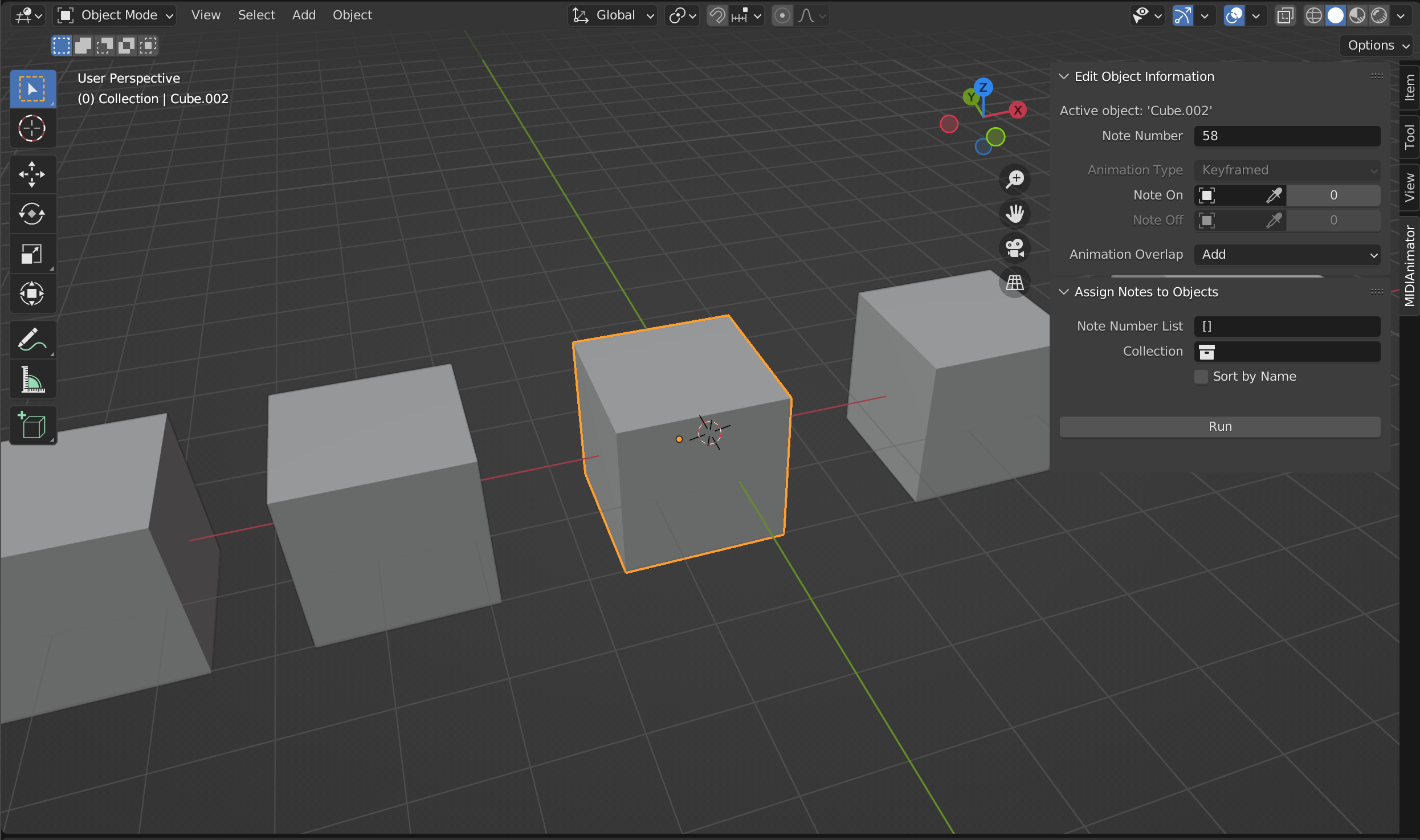Viewport: 1420px width, 840px height.
Task: Click the Note Number field
Action: (x=1287, y=136)
